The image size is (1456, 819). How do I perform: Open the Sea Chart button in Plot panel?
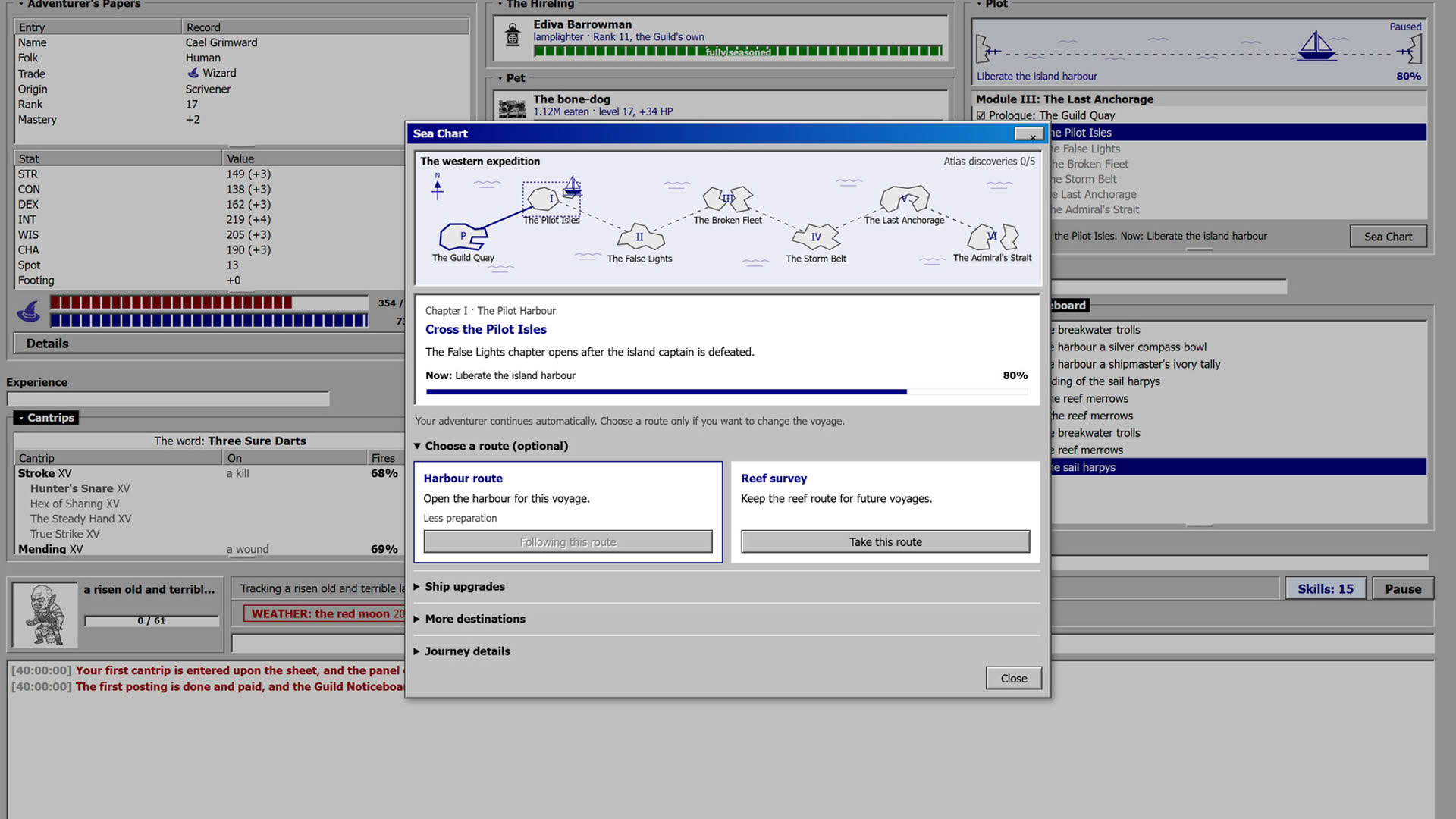tap(1388, 237)
